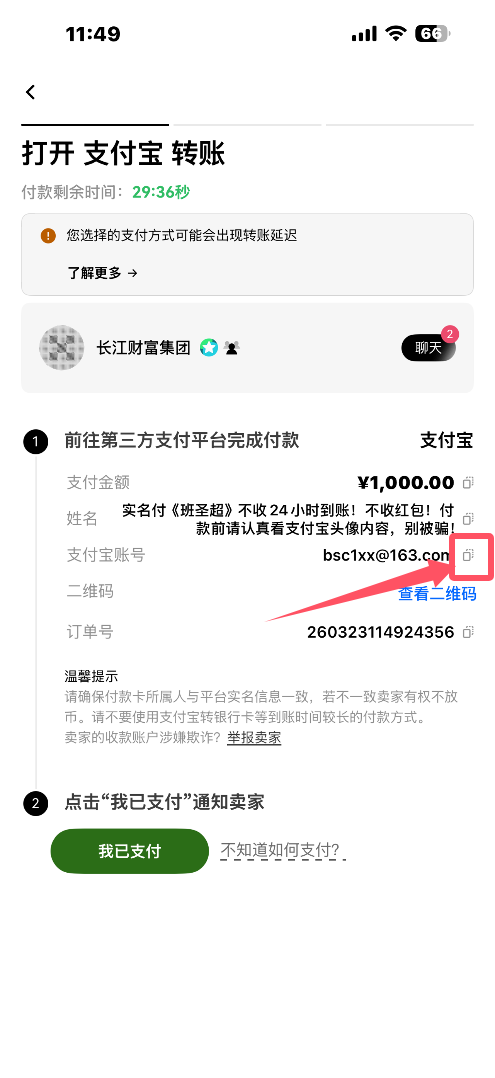
Task: Tap the step 2 circle marker
Action: coord(36,803)
